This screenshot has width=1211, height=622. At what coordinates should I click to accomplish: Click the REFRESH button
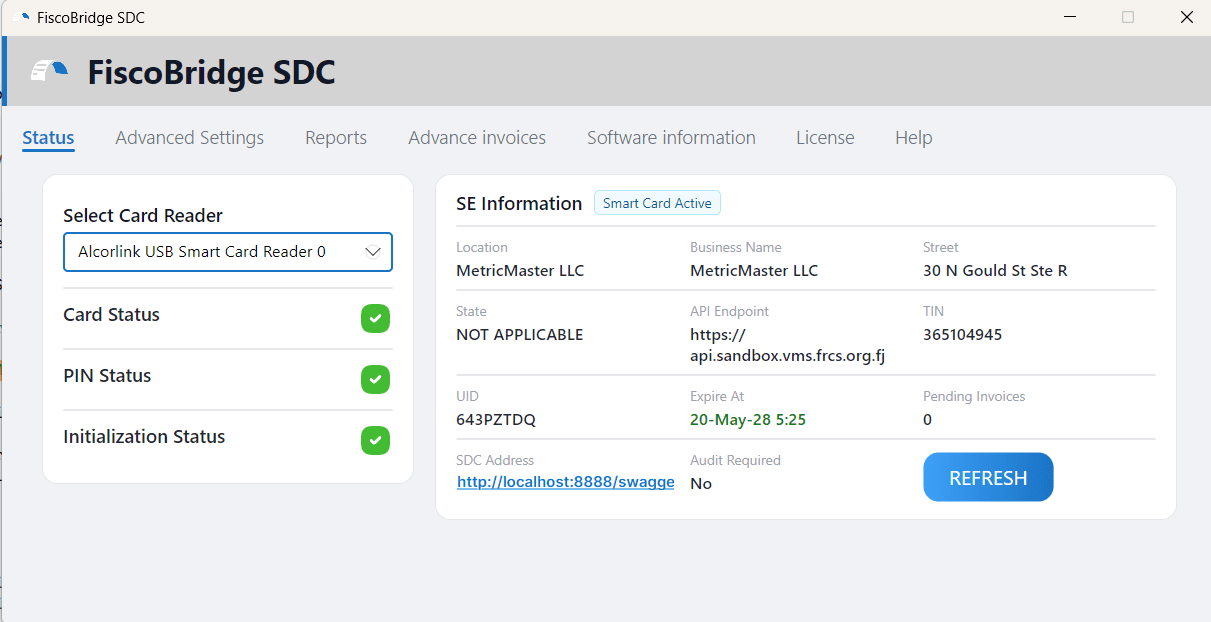coord(988,477)
